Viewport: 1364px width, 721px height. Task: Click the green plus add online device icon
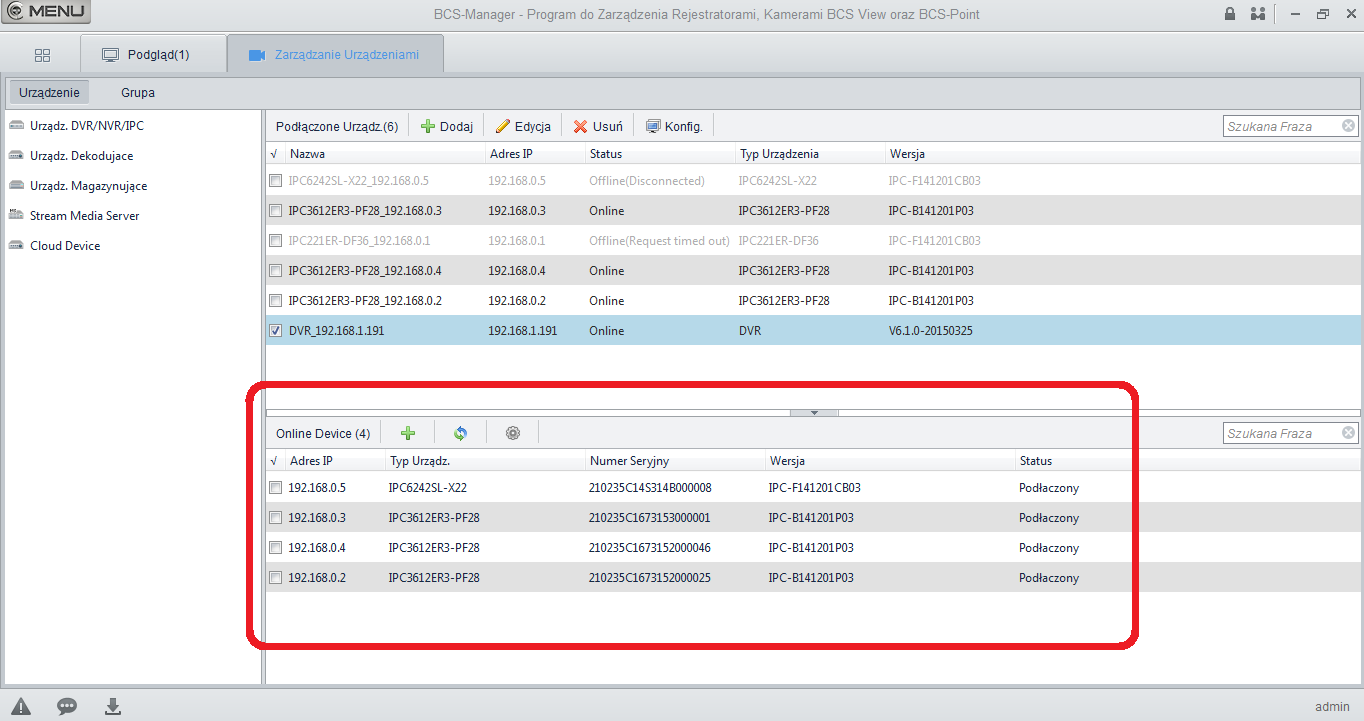click(x=408, y=433)
